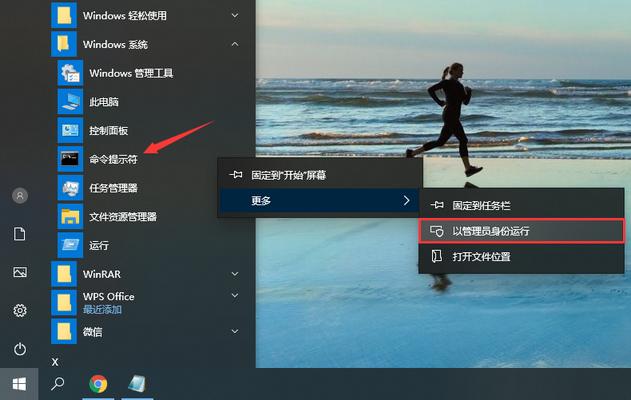Click the Windows 系统 folder icon
Image resolution: width=631 pixels, height=400 pixels.
64,44
